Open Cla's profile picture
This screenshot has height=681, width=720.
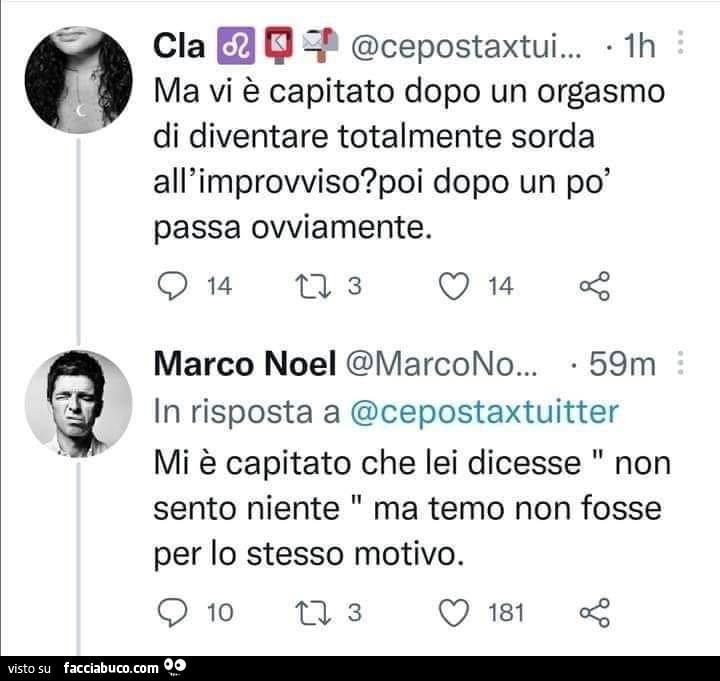[x=78, y=80]
